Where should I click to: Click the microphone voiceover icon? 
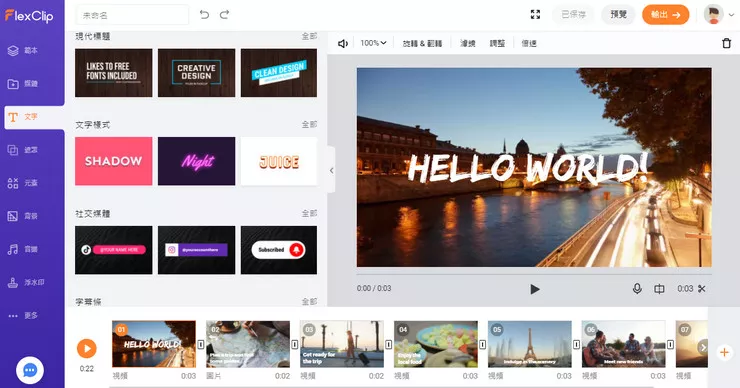pyautogui.click(x=637, y=288)
